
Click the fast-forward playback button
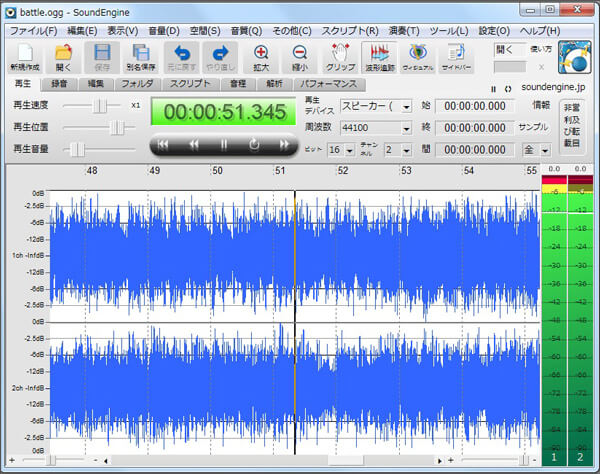(284, 145)
